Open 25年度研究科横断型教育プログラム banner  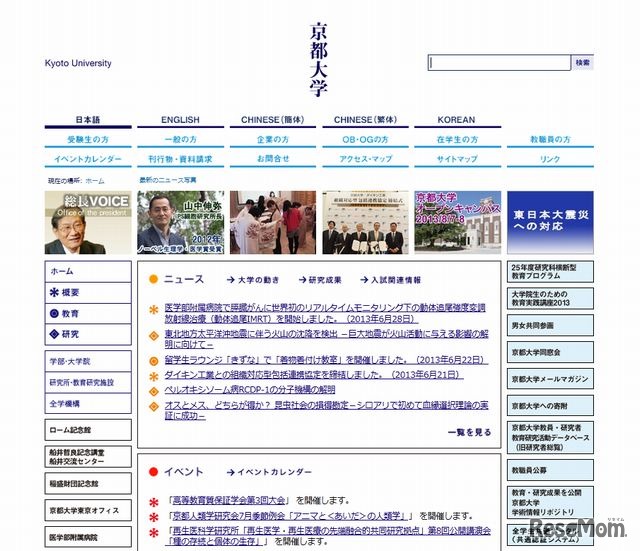550,272
